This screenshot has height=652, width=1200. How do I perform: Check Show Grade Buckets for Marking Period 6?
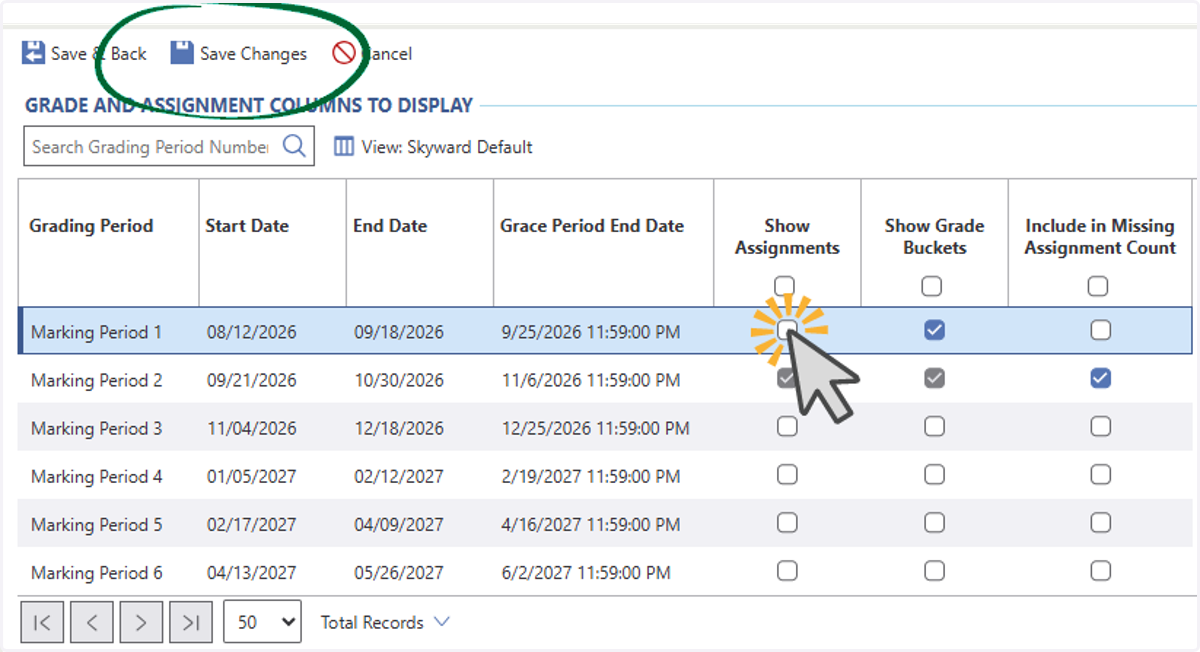[934, 570]
